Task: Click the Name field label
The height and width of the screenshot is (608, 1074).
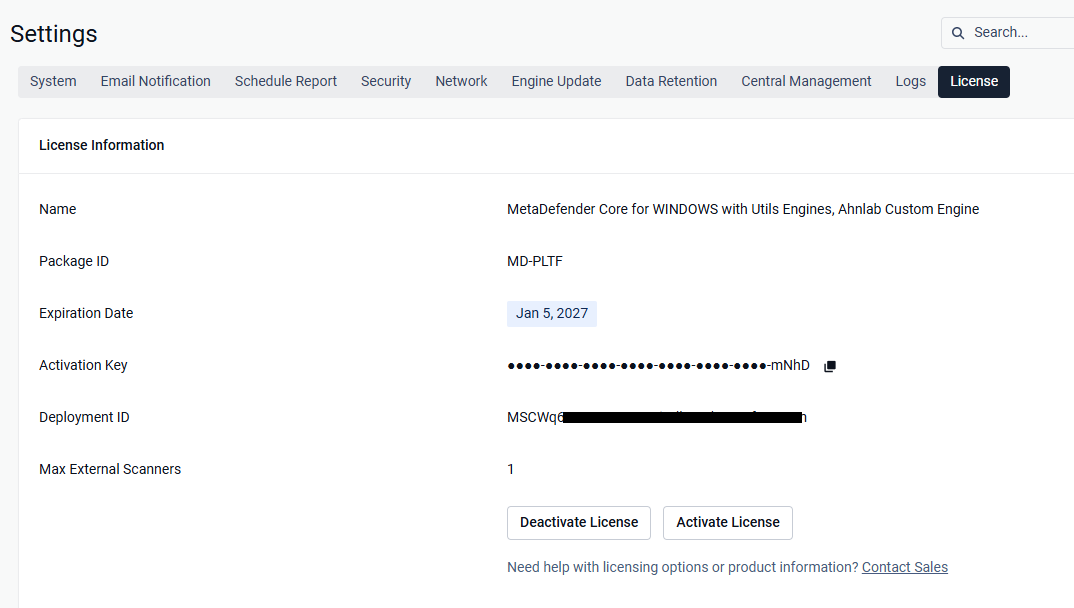Action: pyautogui.click(x=58, y=210)
